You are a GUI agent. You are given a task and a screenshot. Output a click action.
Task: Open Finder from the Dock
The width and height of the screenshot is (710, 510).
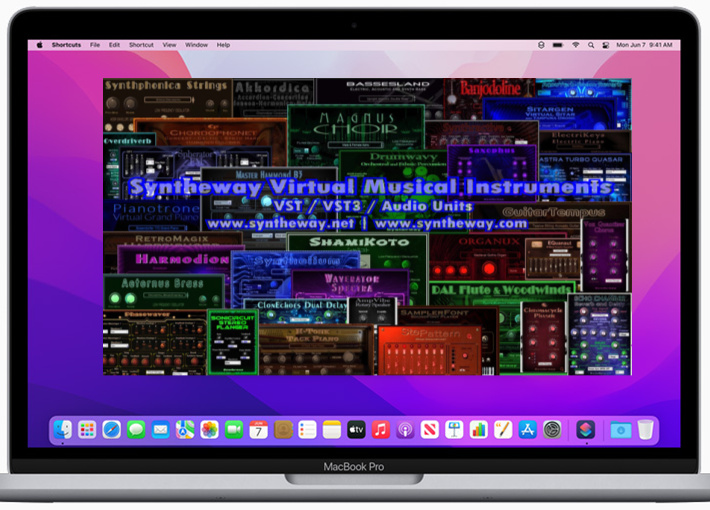coord(62,429)
